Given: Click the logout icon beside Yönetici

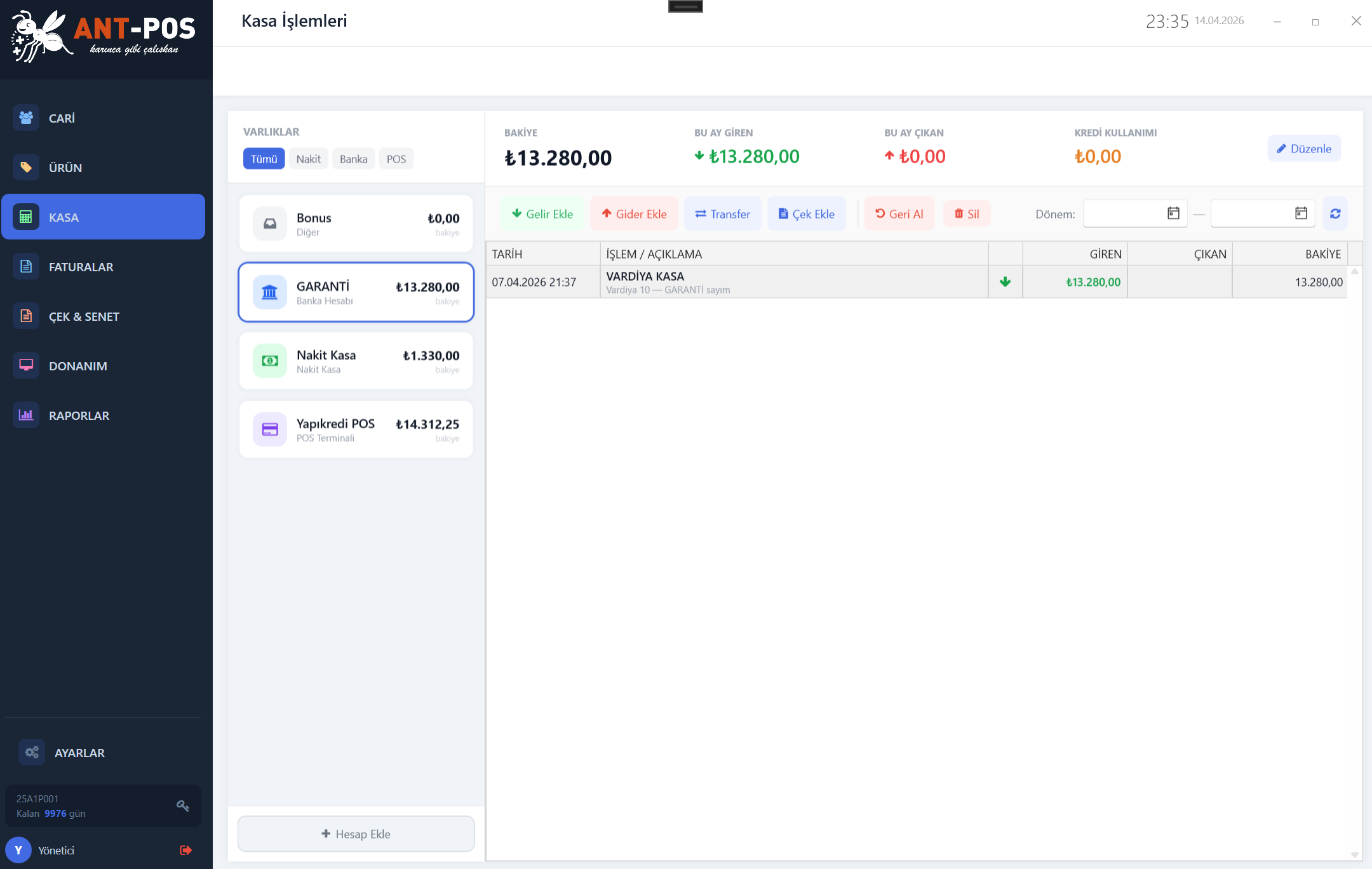Looking at the screenshot, I should 185,850.
